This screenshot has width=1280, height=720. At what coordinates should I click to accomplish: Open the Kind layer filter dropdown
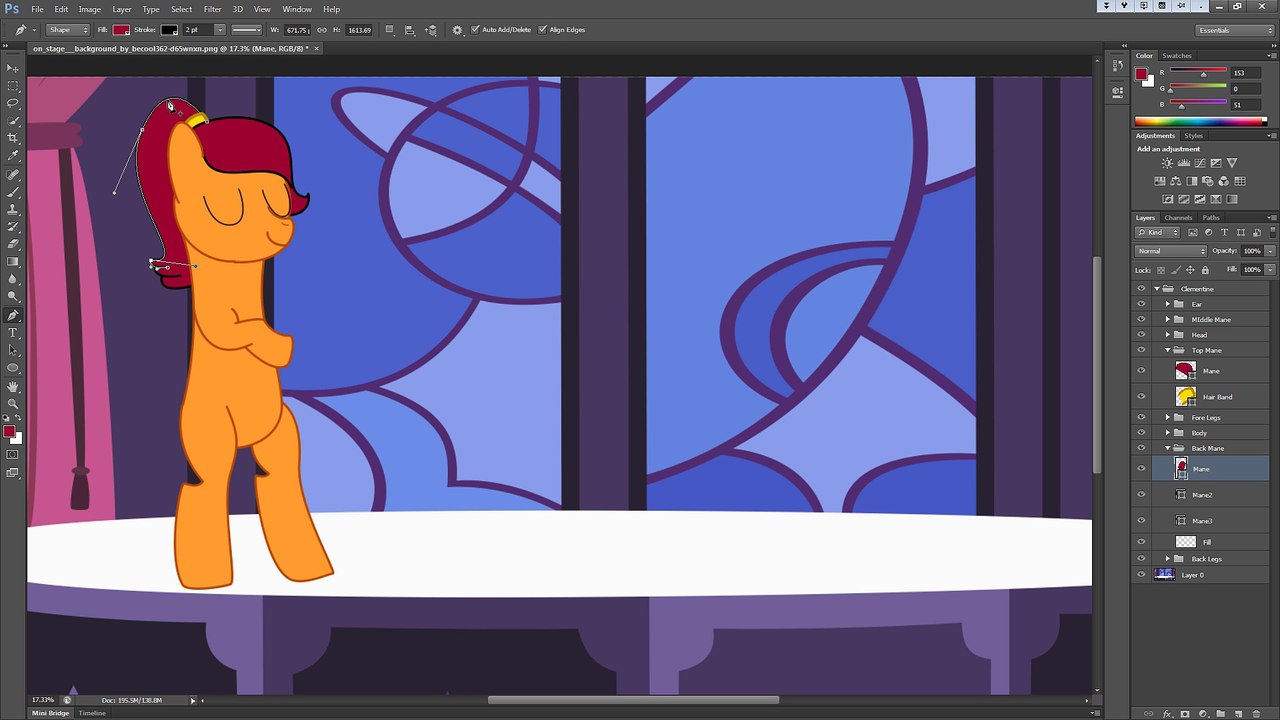coord(1158,232)
